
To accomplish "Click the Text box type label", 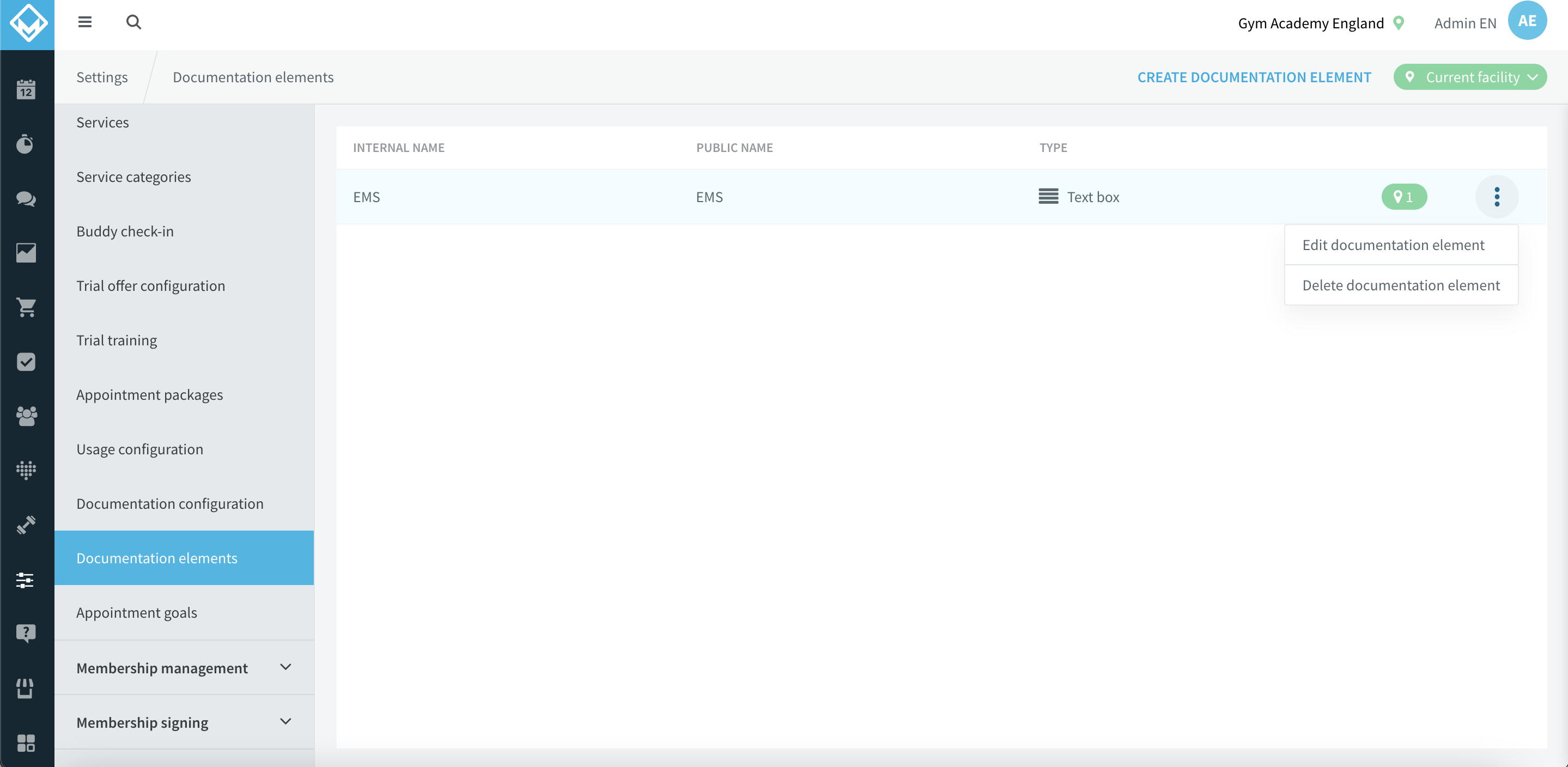I will coord(1093,197).
